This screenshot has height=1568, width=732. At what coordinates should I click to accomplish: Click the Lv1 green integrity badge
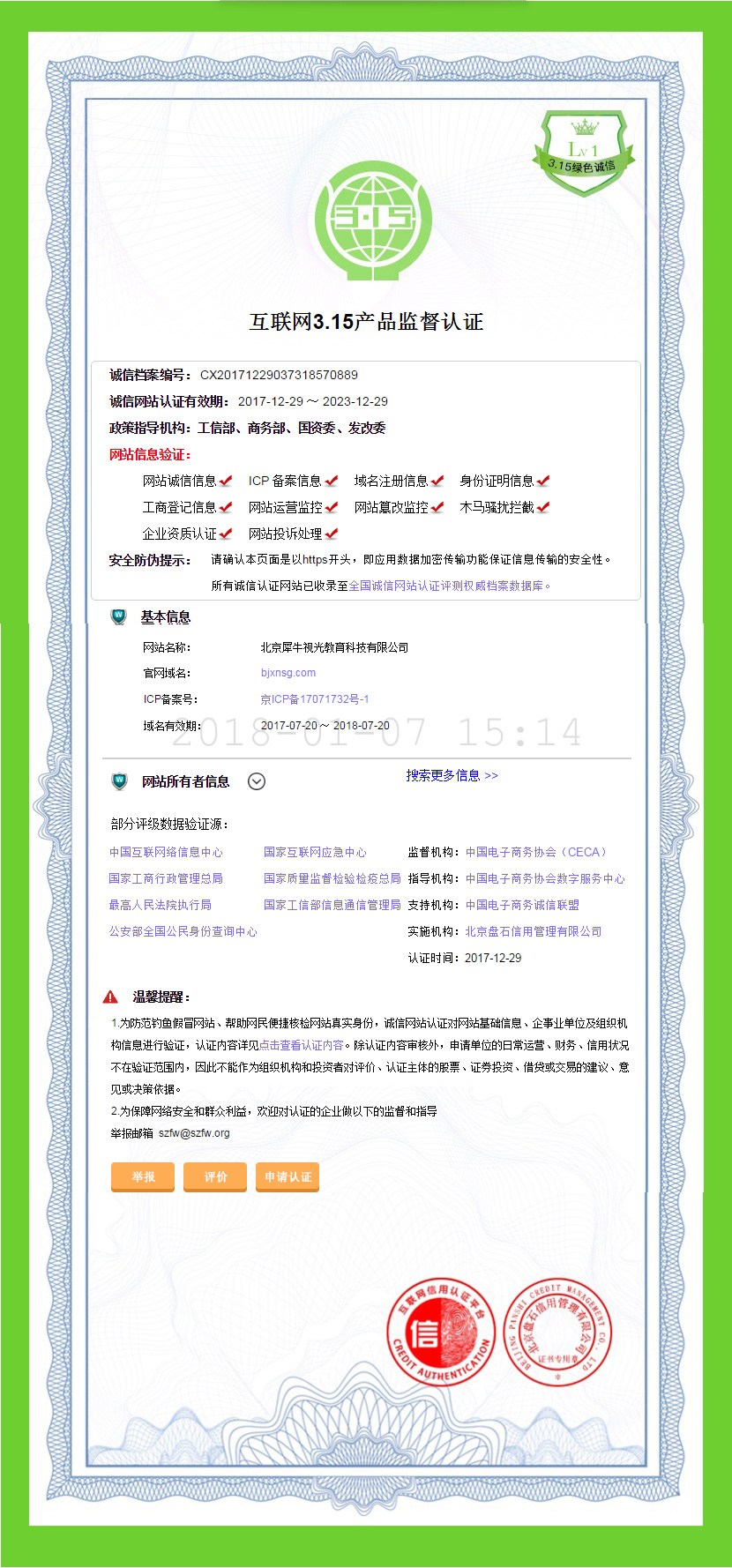tap(584, 153)
